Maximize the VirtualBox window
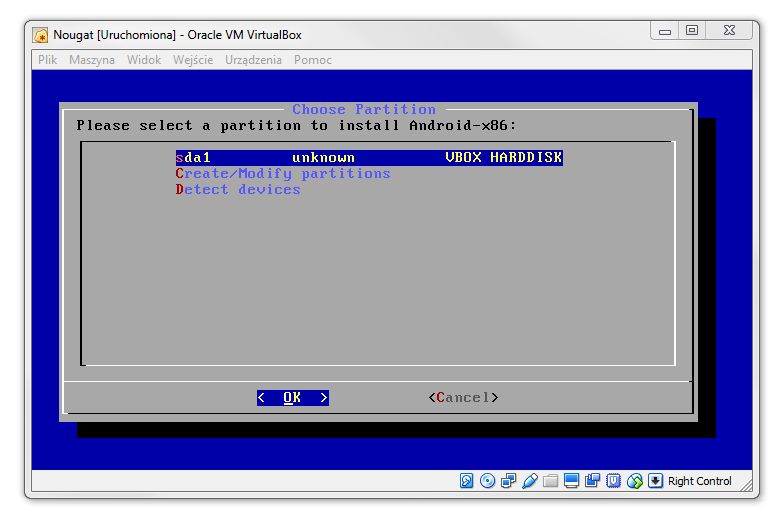 tap(692, 30)
